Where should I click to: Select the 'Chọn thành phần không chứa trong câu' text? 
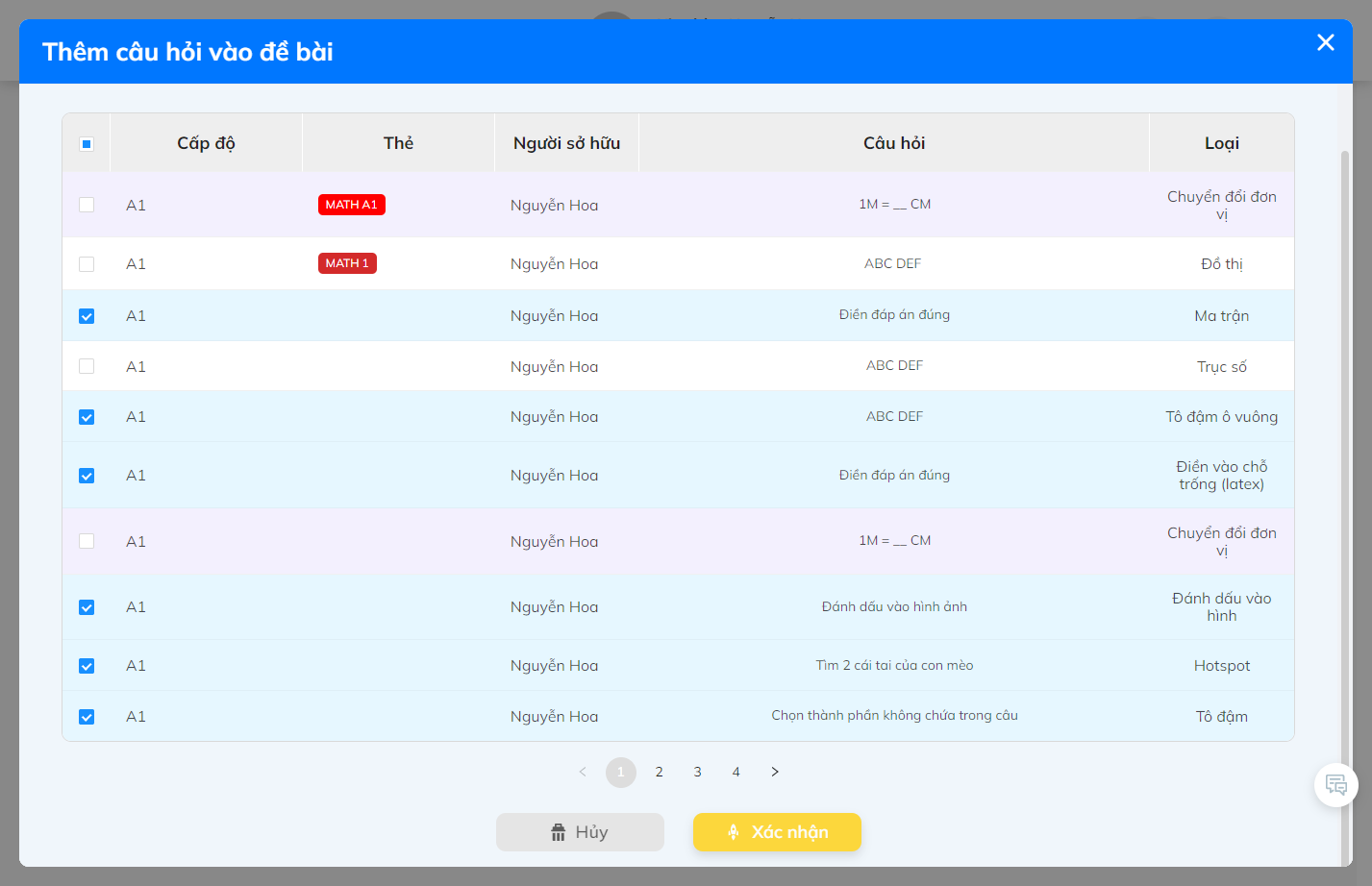894,716
